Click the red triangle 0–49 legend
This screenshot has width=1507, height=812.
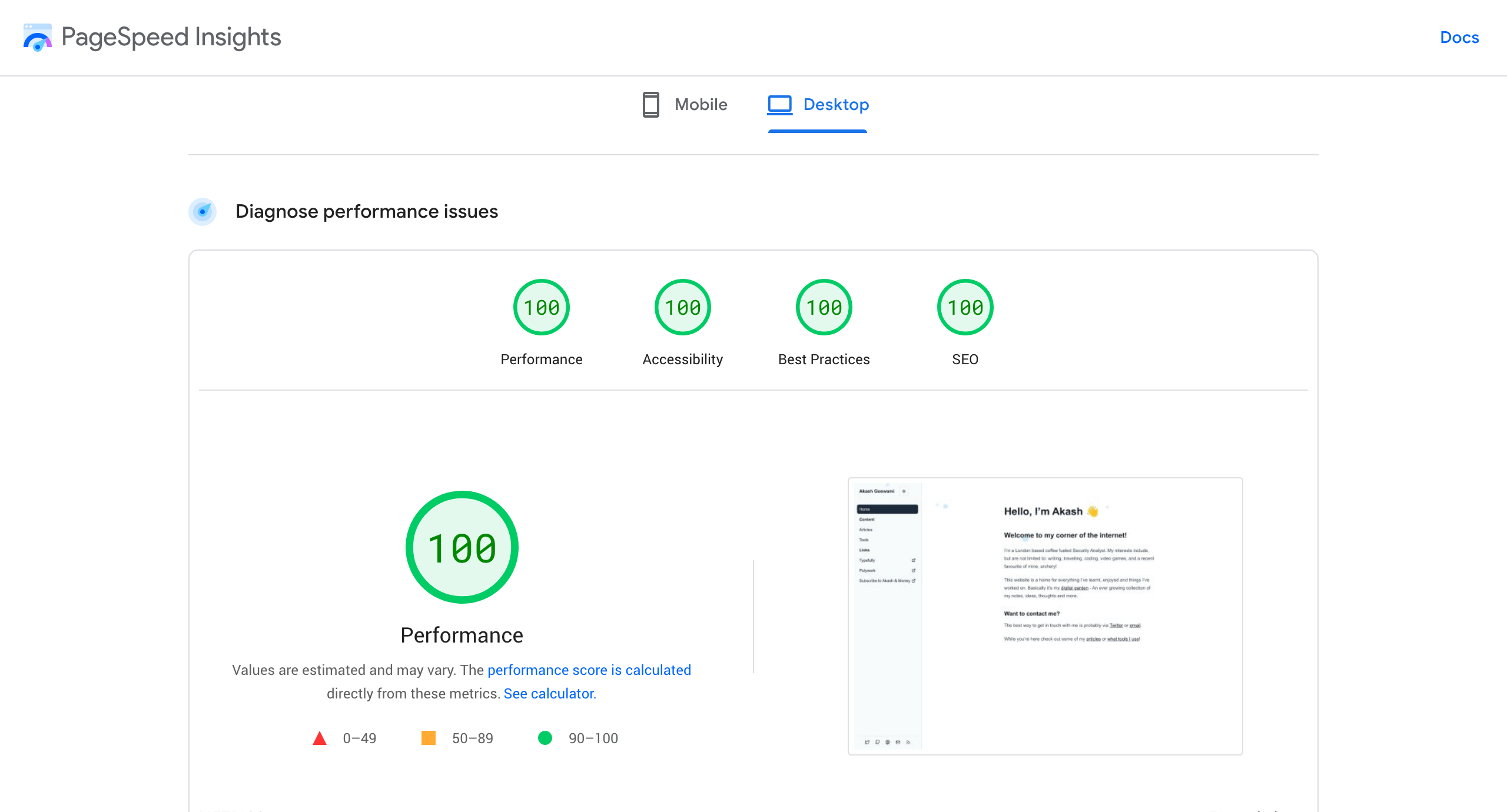320,738
